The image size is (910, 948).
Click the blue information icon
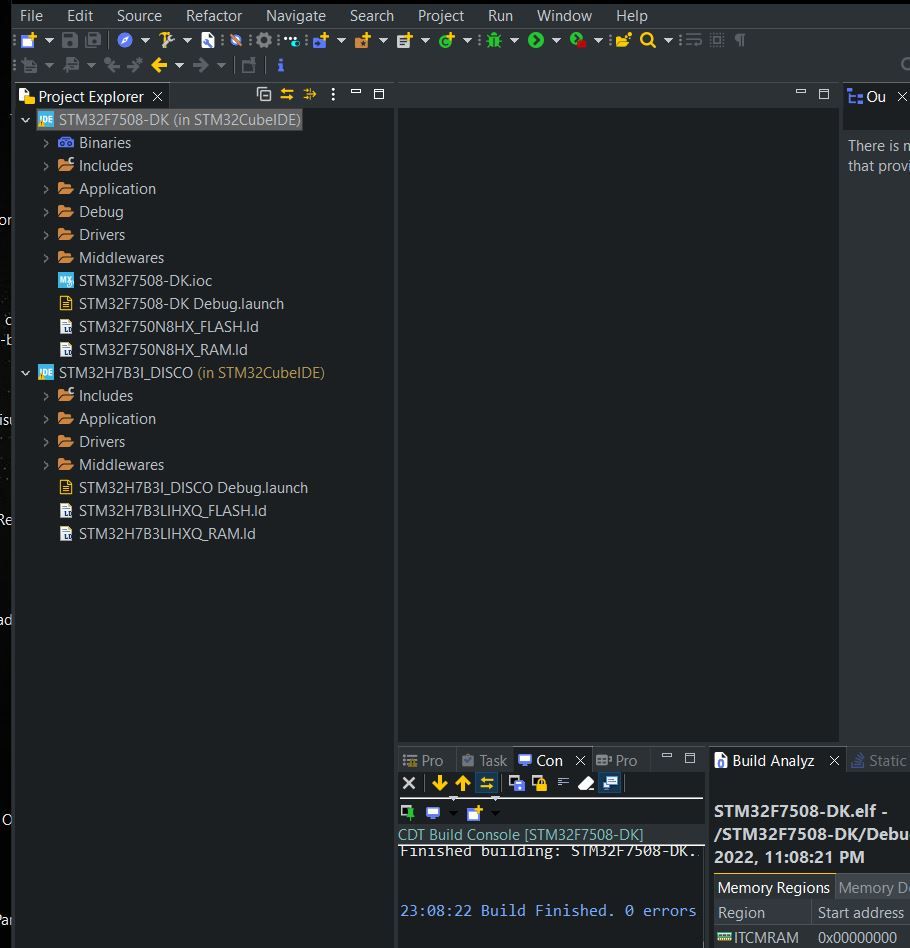tap(281, 65)
